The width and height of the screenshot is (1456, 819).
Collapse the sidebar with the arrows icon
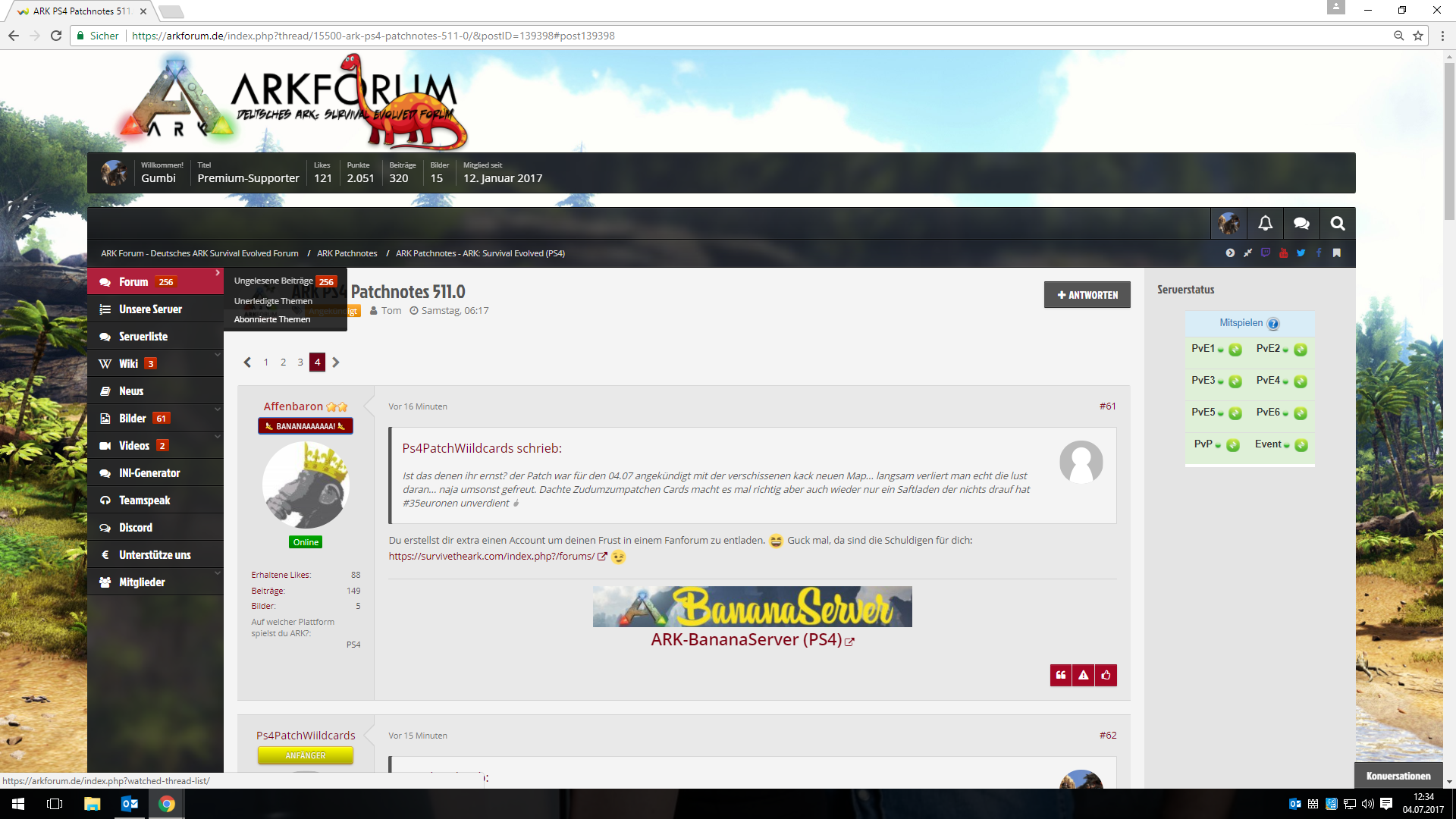pyautogui.click(x=1247, y=253)
